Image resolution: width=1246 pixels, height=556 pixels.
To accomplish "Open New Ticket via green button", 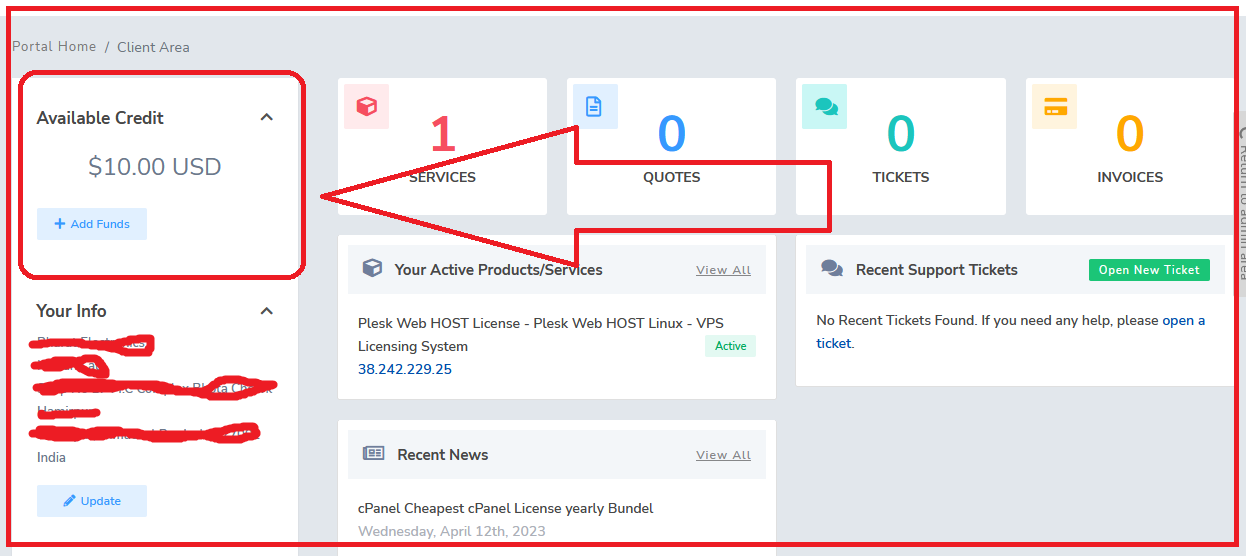I will tap(1149, 270).
